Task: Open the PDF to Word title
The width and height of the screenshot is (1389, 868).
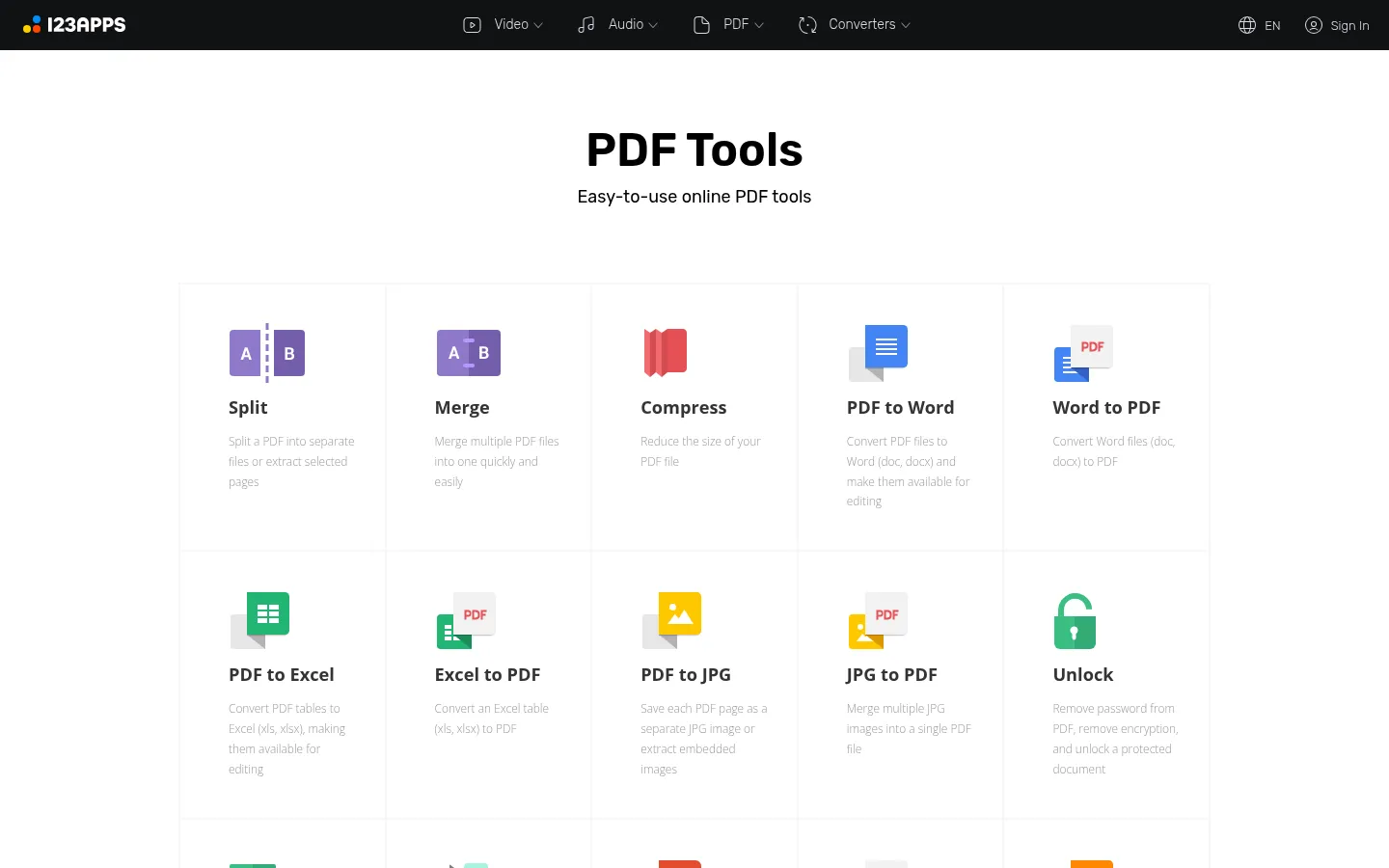Action: [901, 408]
